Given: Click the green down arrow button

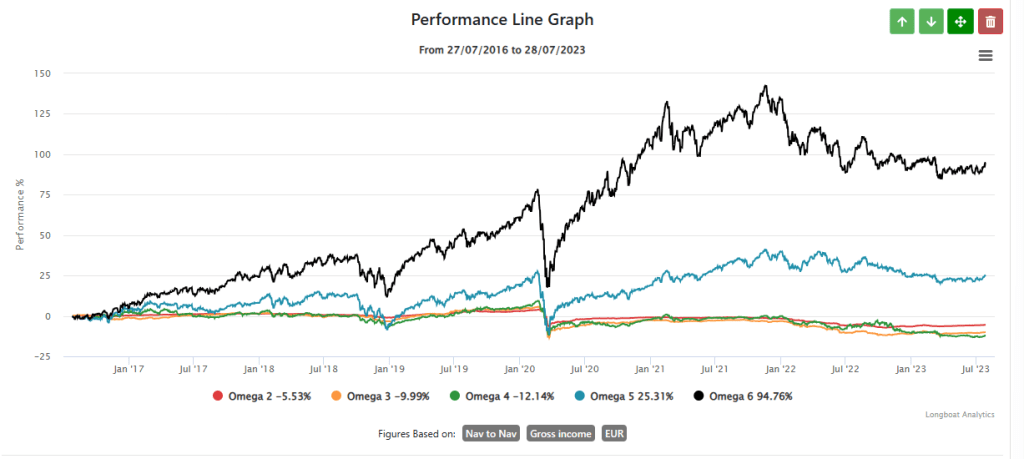Looking at the screenshot, I should [x=931, y=21].
